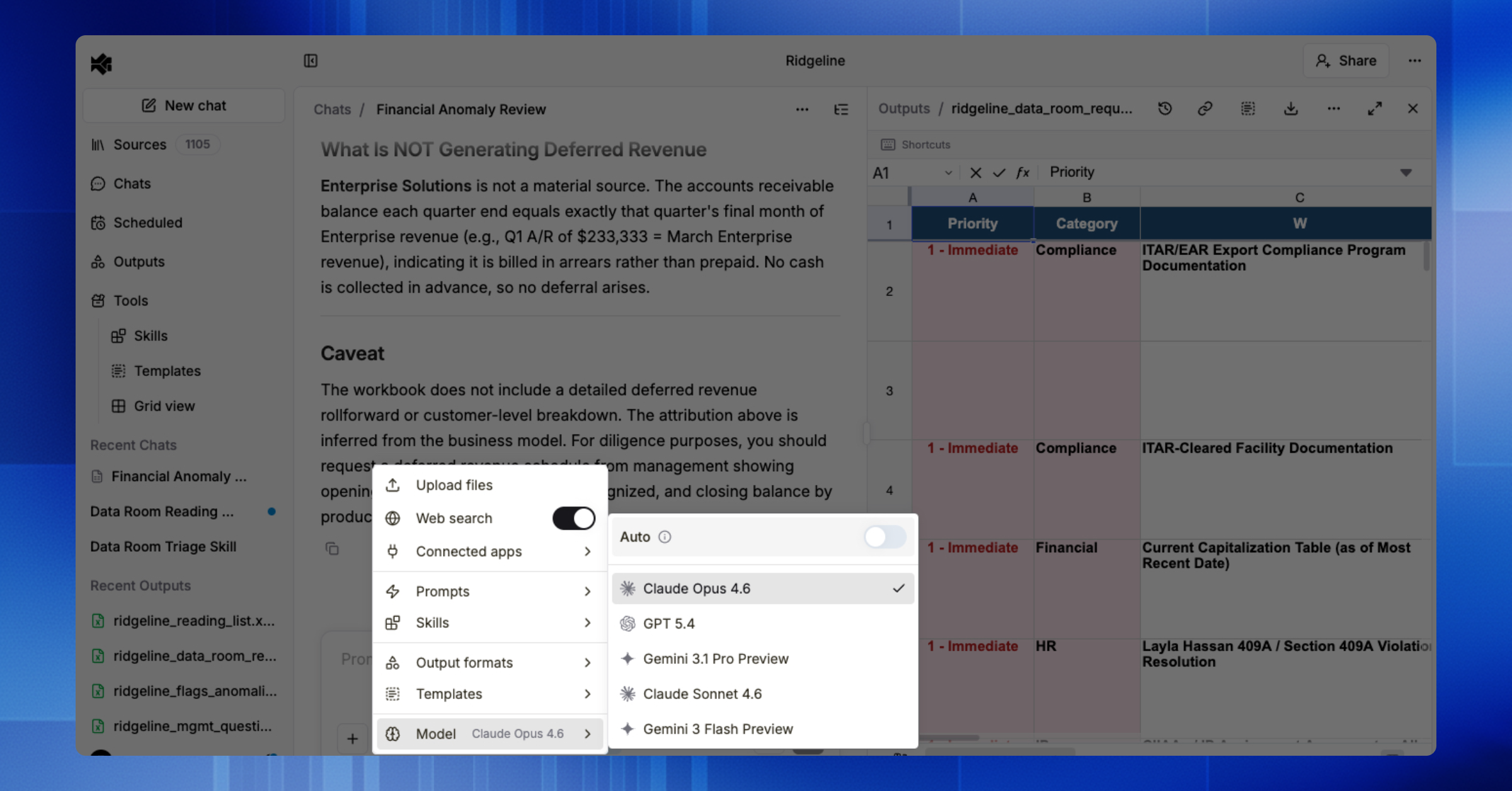
Task: Click the plus attachment button
Action: [352, 738]
